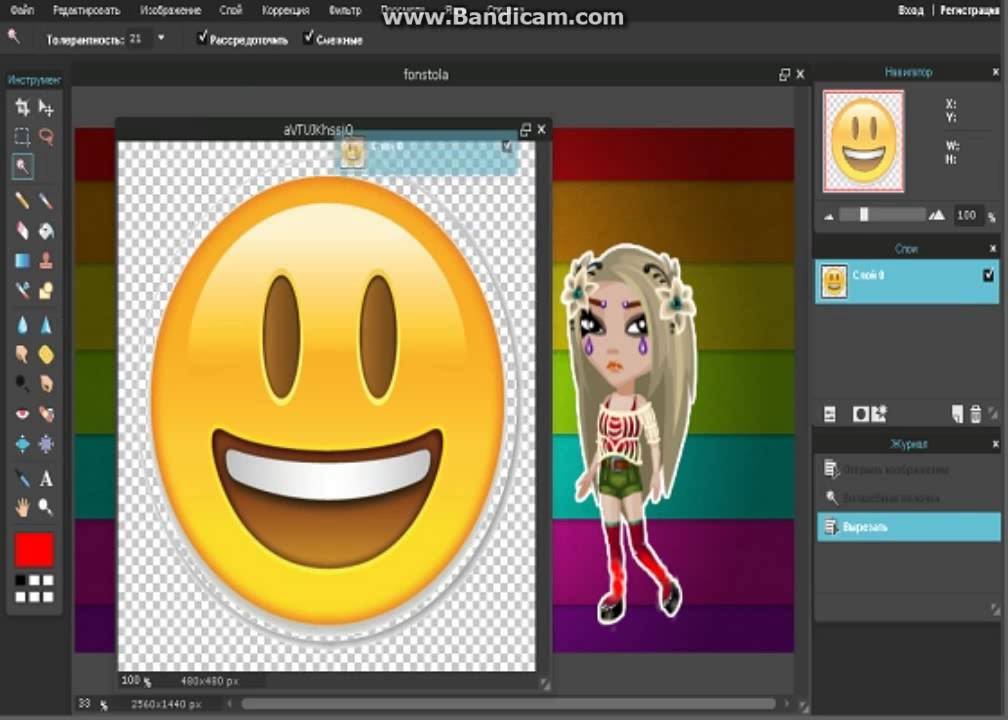Select the Pinch tool
The height and width of the screenshot is (720, 1008).
[x=46, y=444]
